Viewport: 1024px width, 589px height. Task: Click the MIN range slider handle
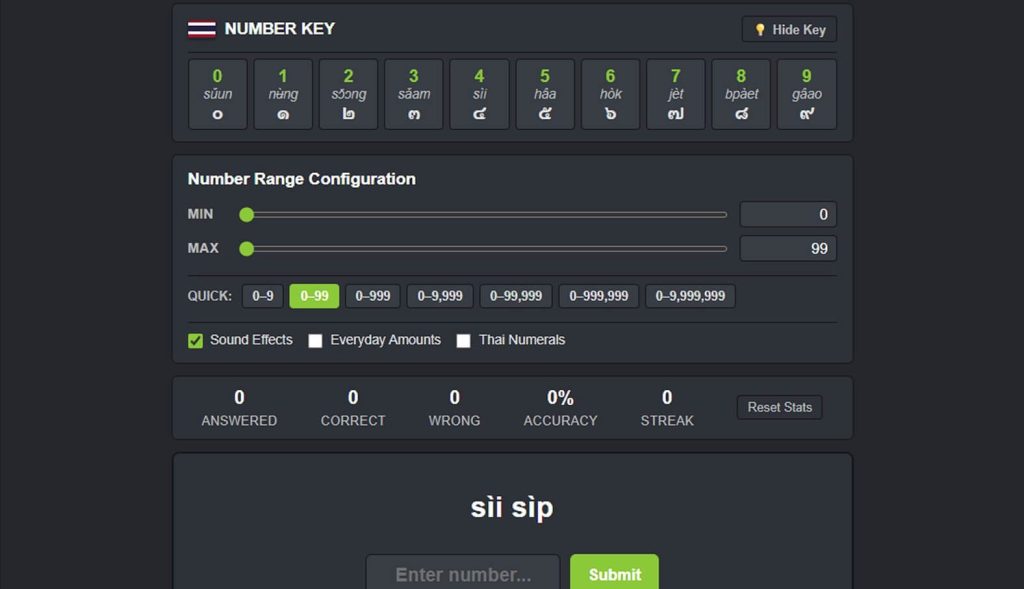click(x=246, y=215)
